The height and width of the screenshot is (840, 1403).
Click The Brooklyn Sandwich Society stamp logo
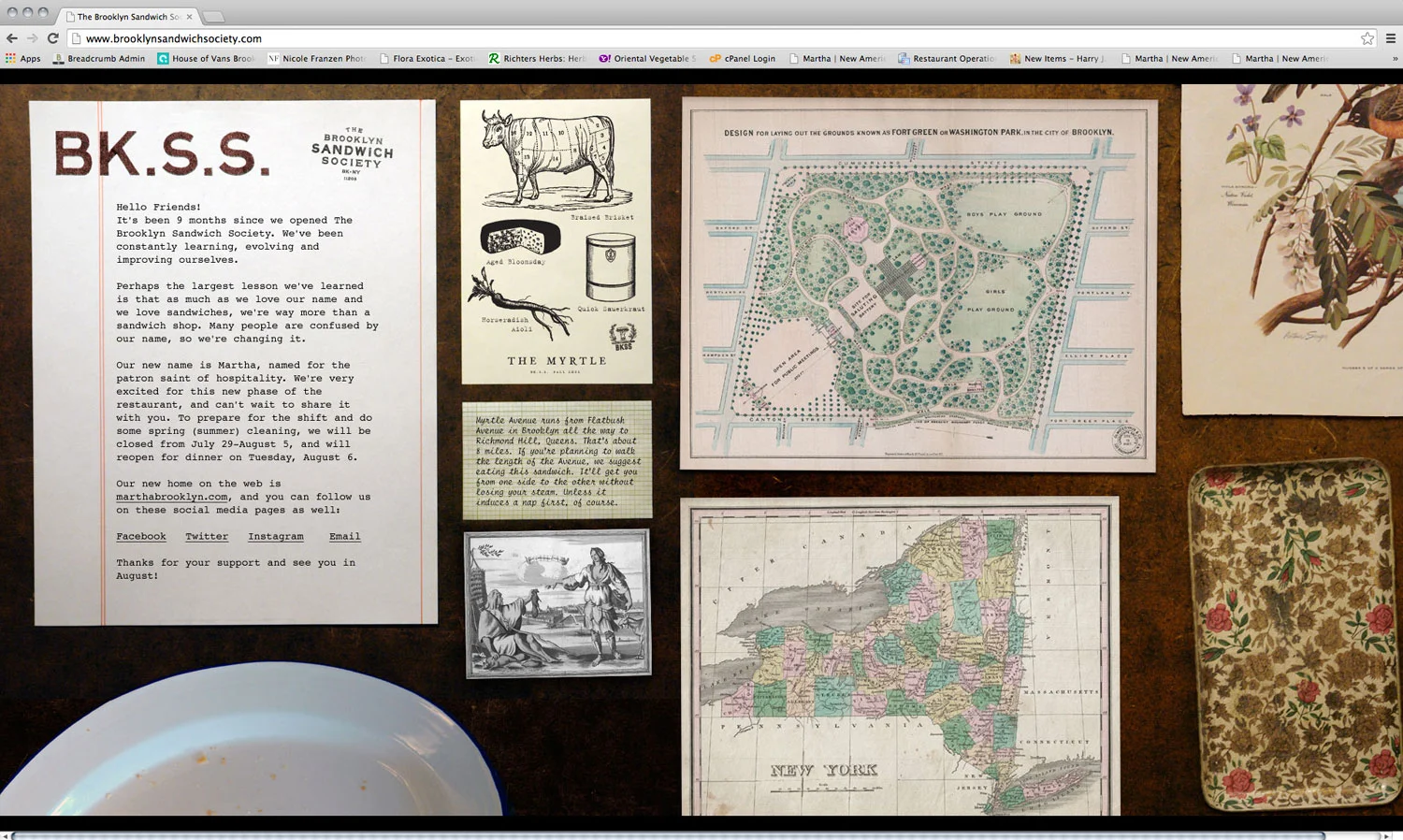click(x=352, y=152)
